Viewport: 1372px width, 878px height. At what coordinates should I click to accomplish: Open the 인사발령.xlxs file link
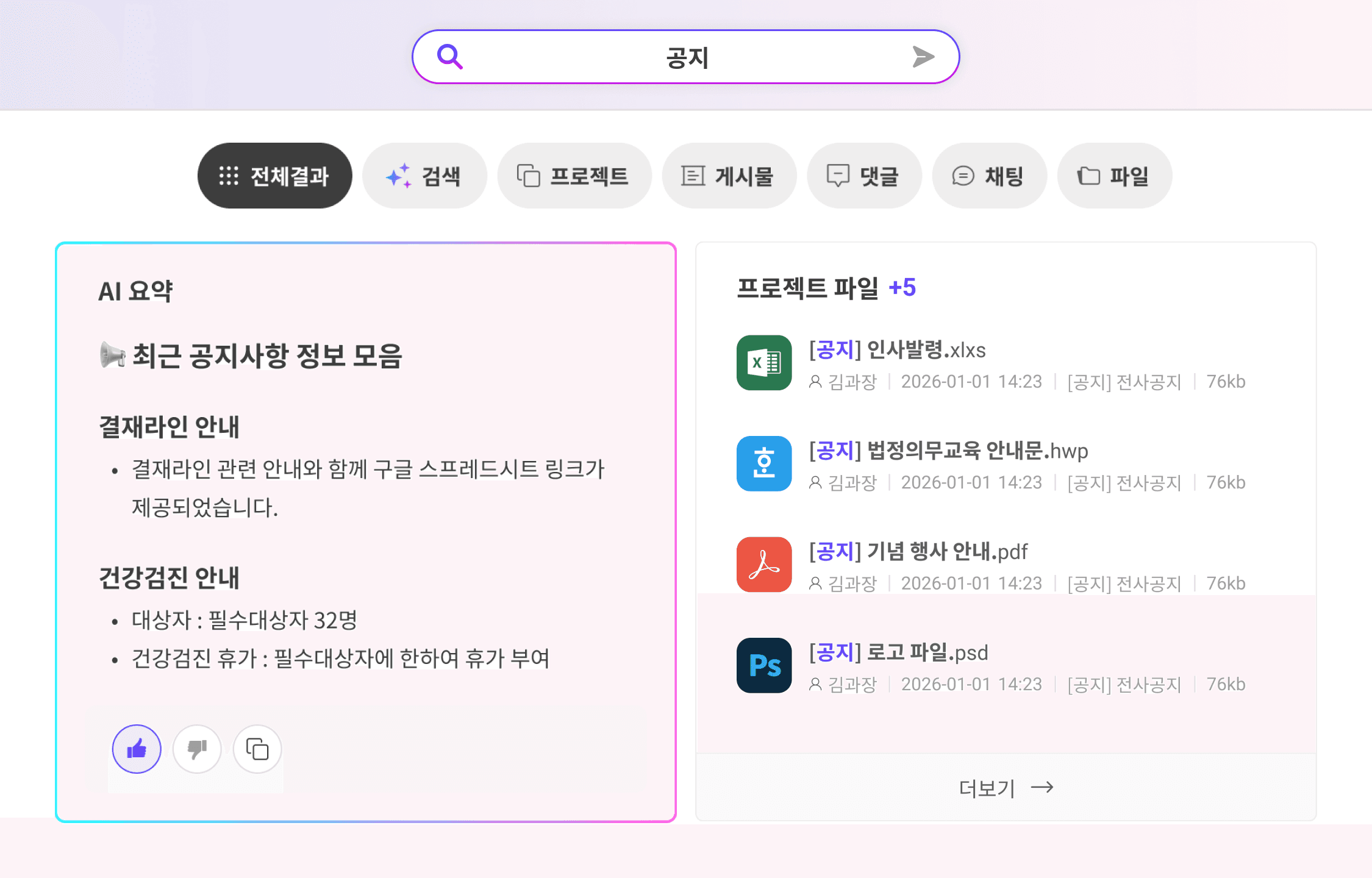point(897,350)
